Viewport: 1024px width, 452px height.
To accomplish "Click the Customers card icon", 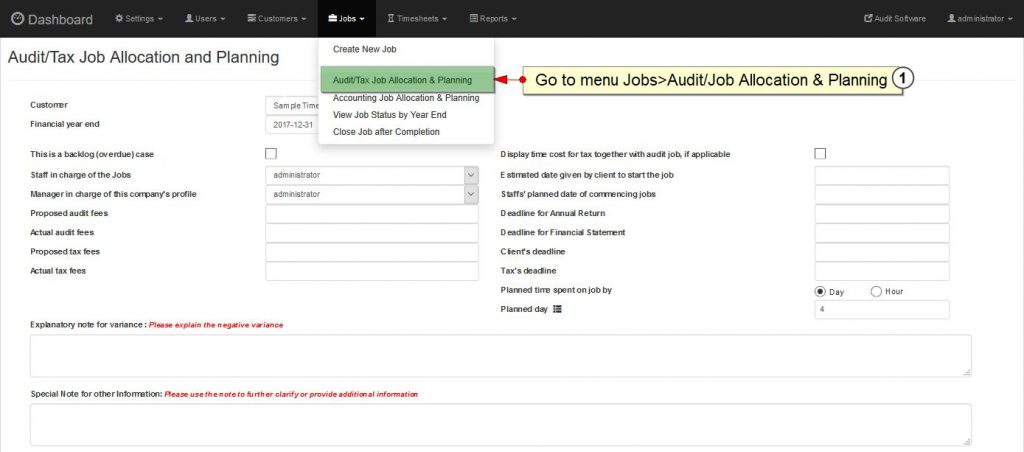I will [251, 19].
